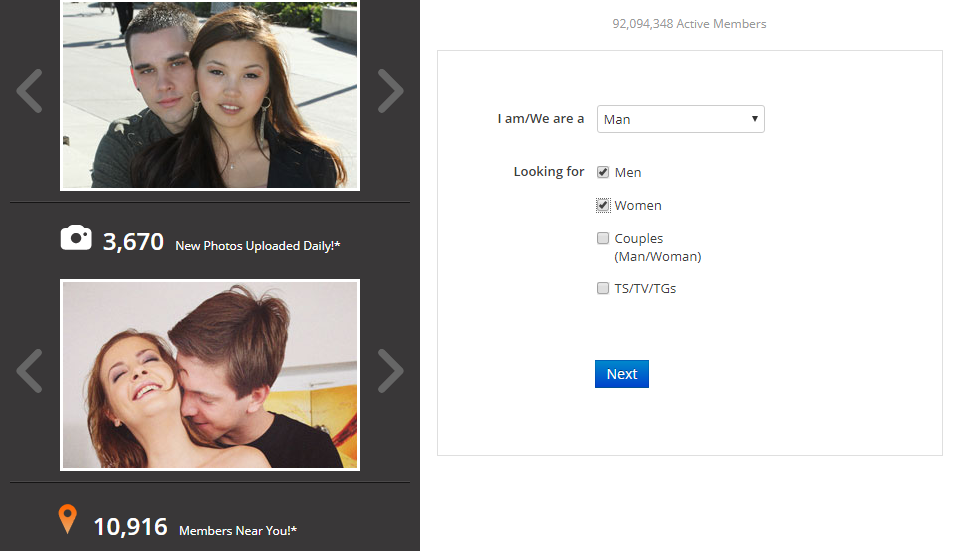Click 'New Photos Uploaded Daily!*' text
The image size is (954, 551).
tap(258, 246)
